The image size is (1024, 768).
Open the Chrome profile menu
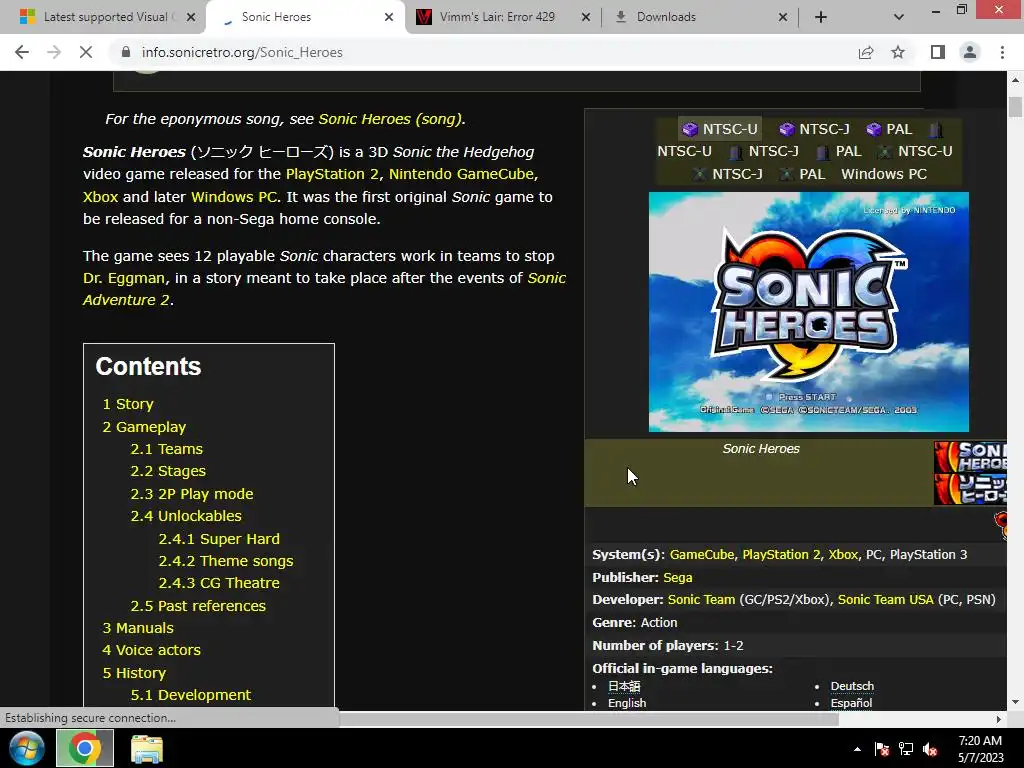pyautogui.click(x=970, y=52)
